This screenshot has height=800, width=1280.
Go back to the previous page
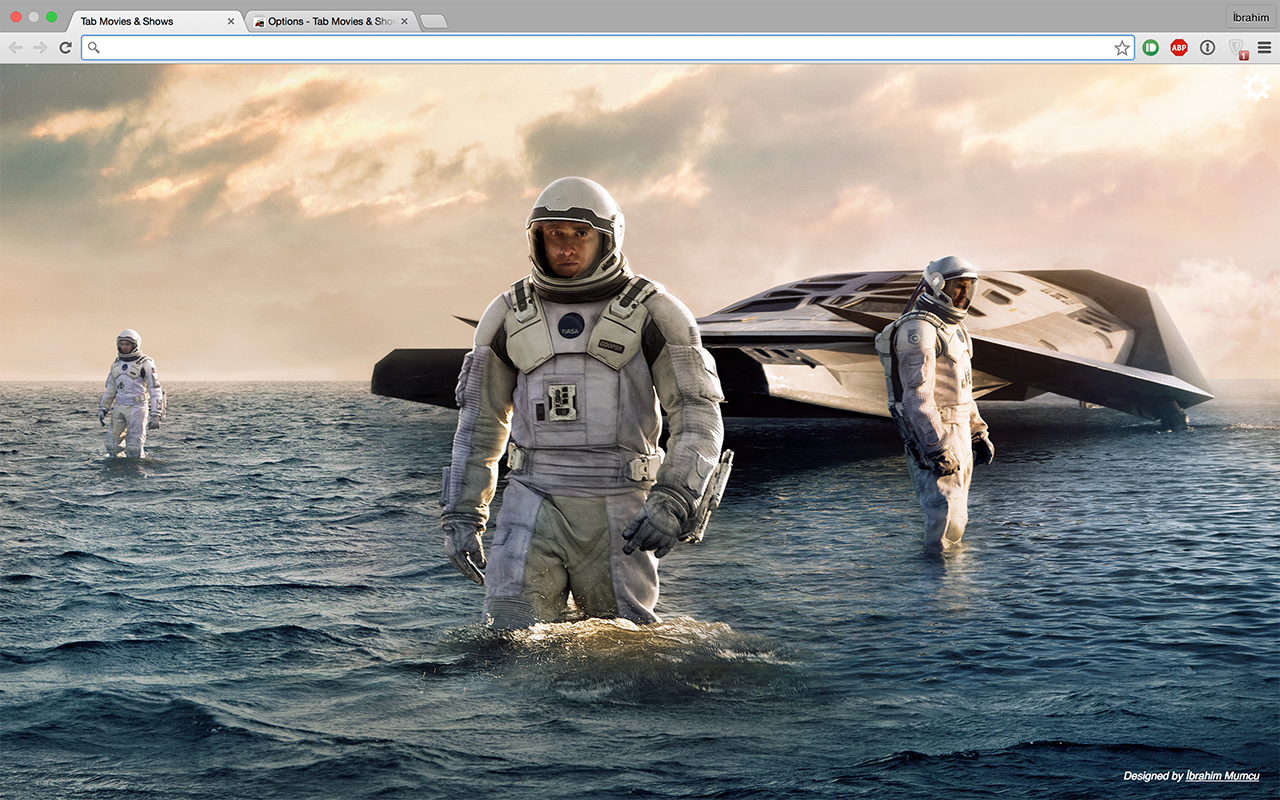[x=16, y=48]
